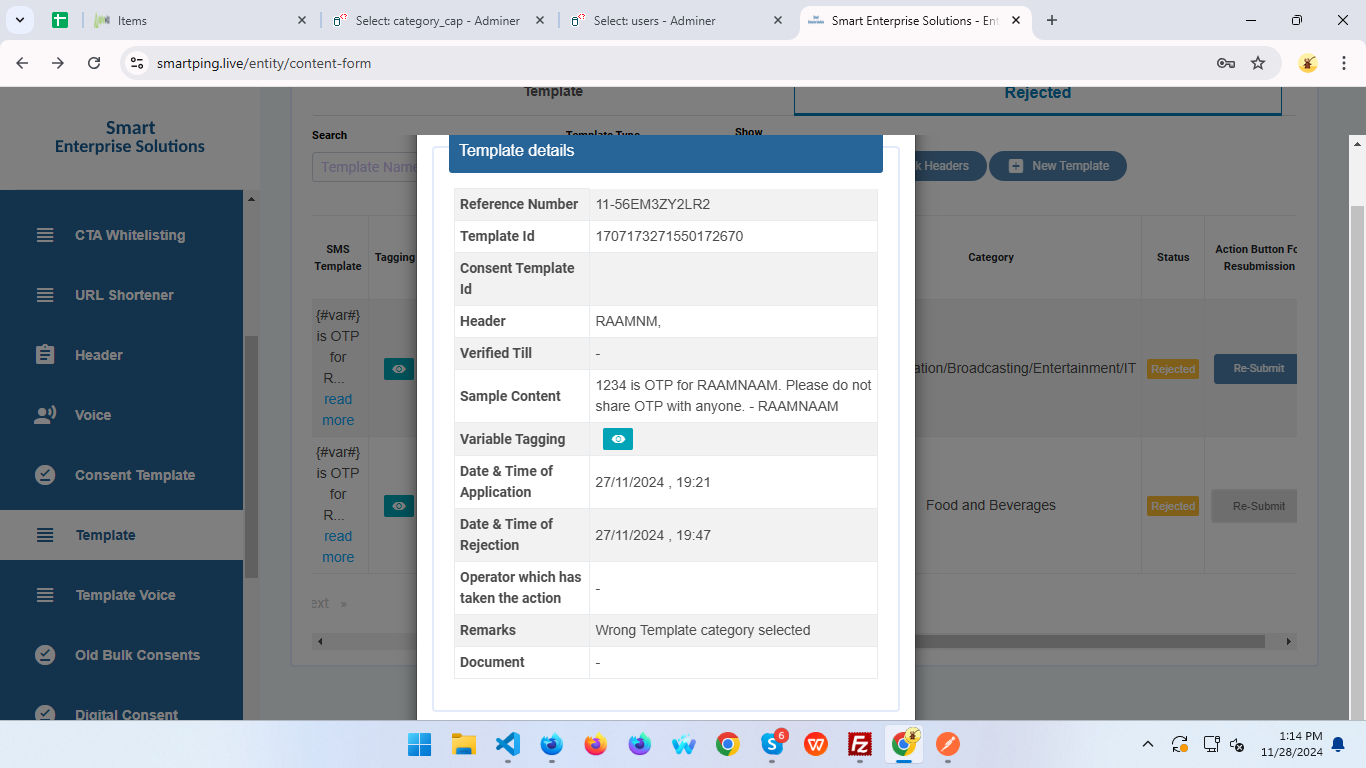Screen dimensions: 1366x768
Task: Click Consent Template checkmark icon
Action: coord(45,475)
